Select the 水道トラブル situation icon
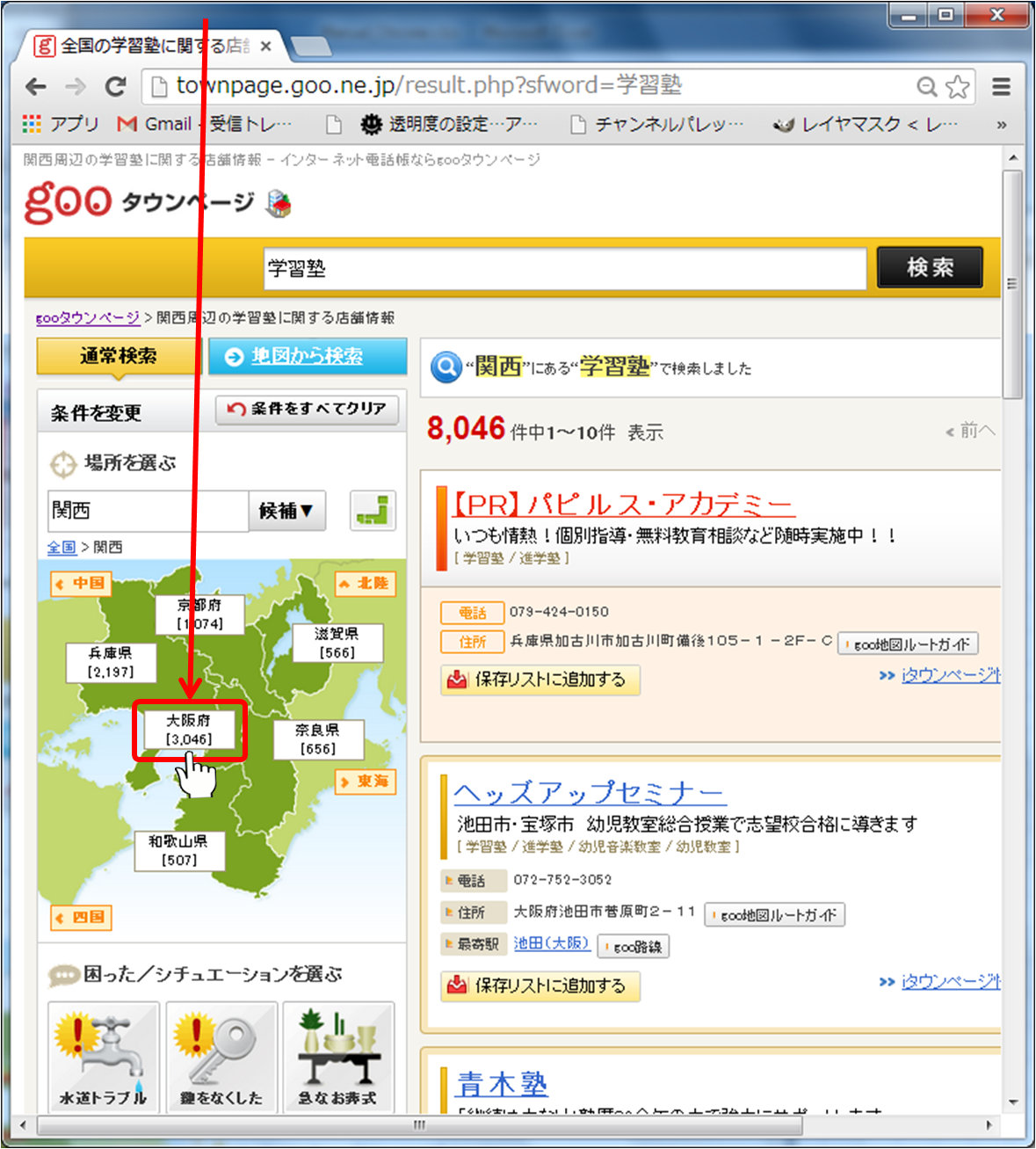1036x1149 pixels. tap(103, 1054)
